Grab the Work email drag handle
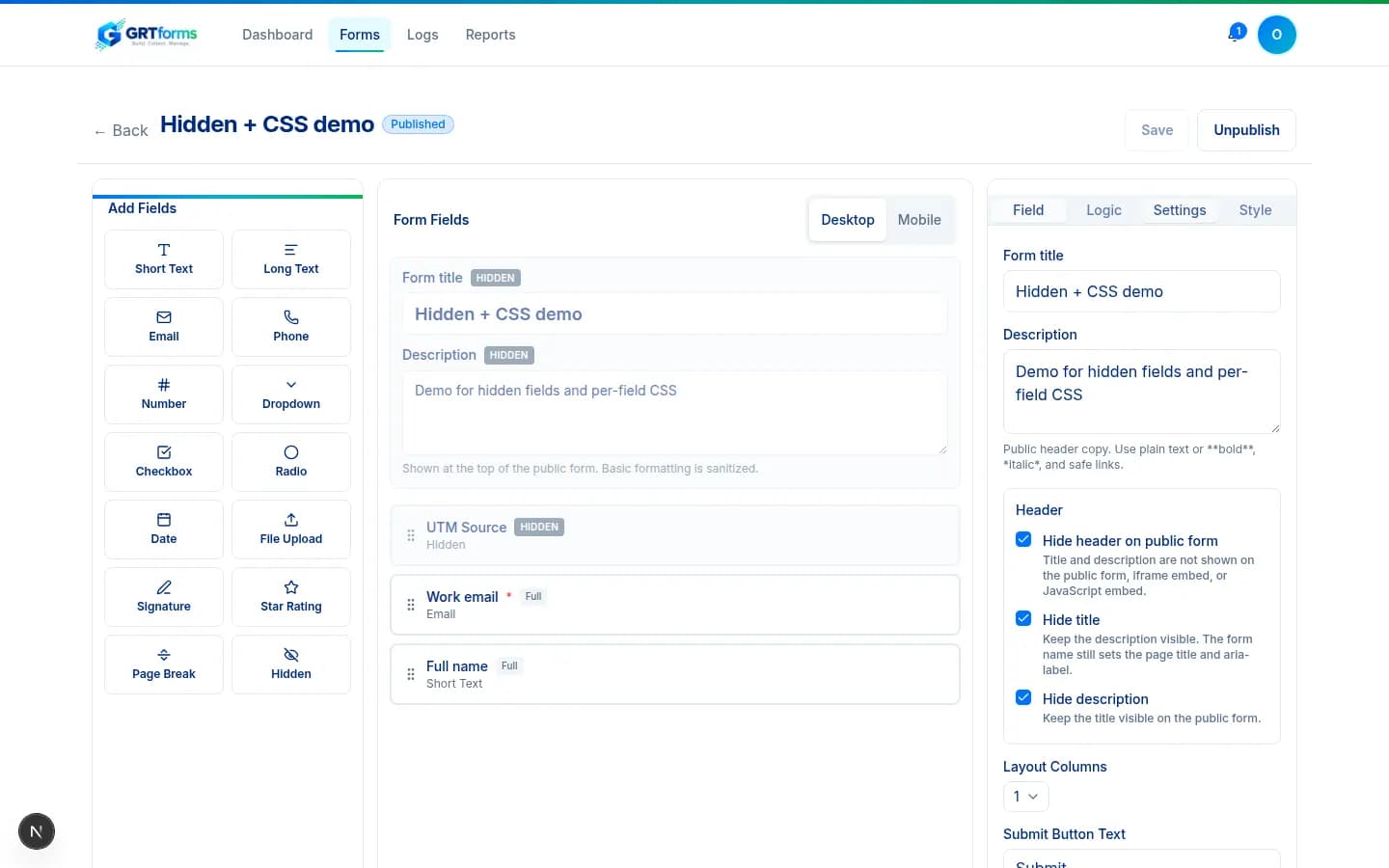 [x=411, y=605]
